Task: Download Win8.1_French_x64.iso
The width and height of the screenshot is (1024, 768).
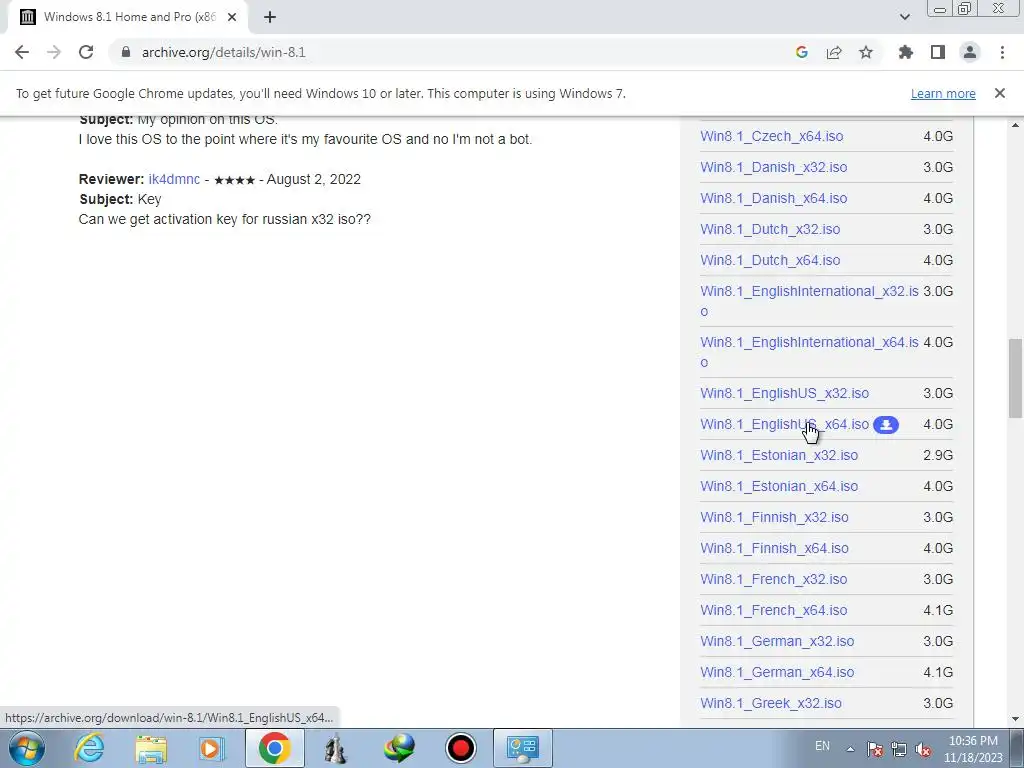Action: (774, 611)
